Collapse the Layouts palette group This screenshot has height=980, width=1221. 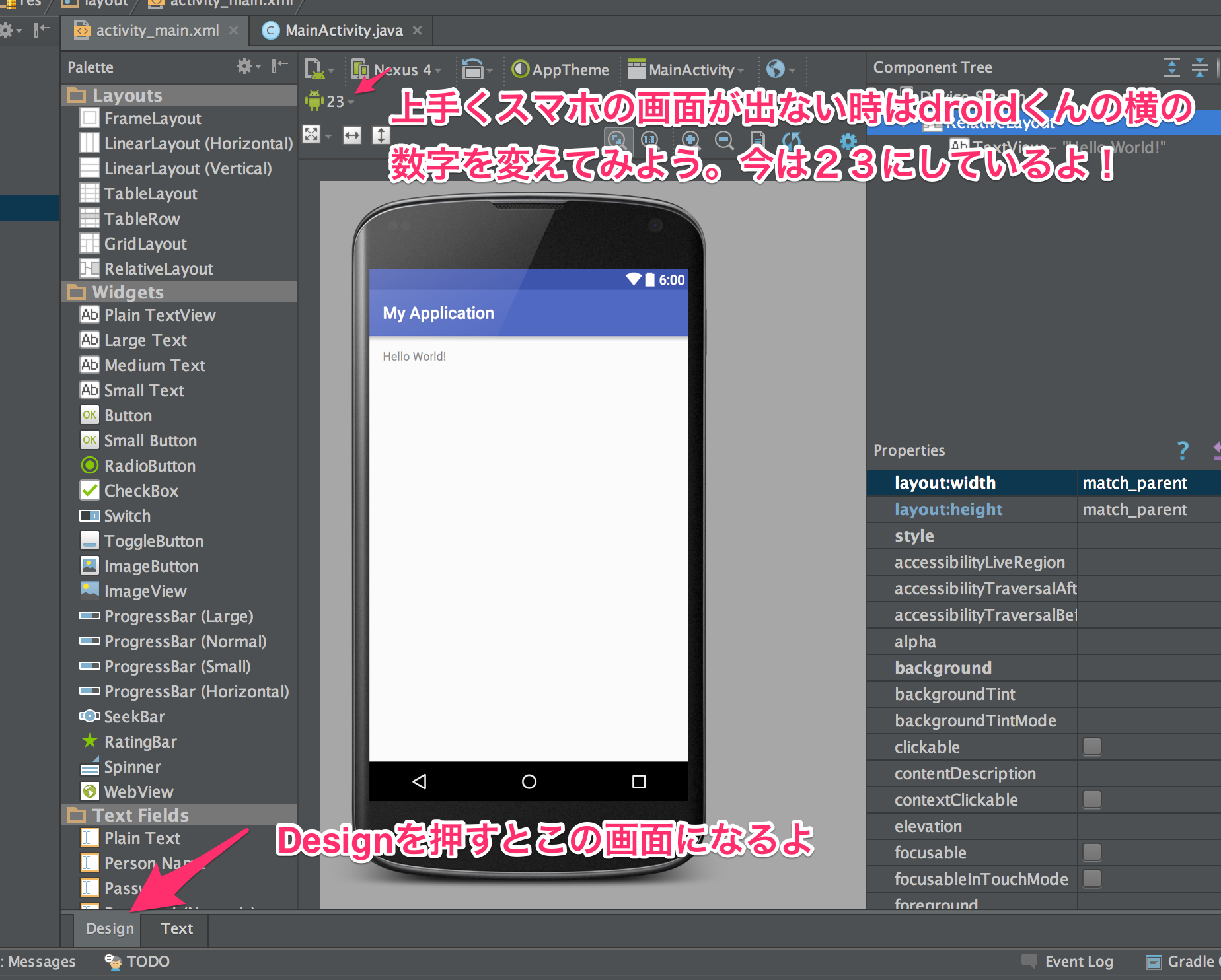pos(180,95)
